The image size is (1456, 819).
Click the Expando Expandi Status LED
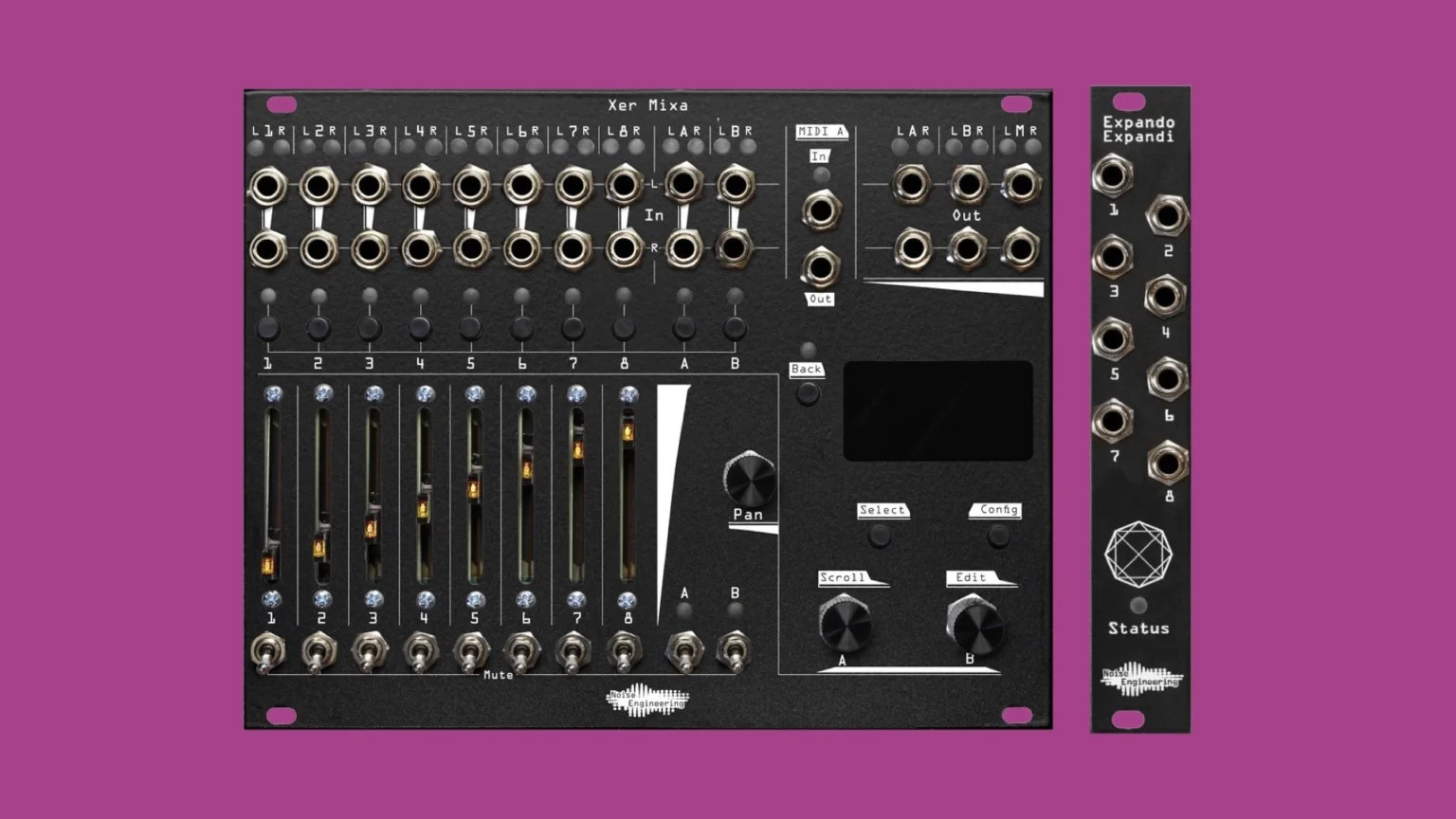pyautogui.click(x=1138, y=605)
